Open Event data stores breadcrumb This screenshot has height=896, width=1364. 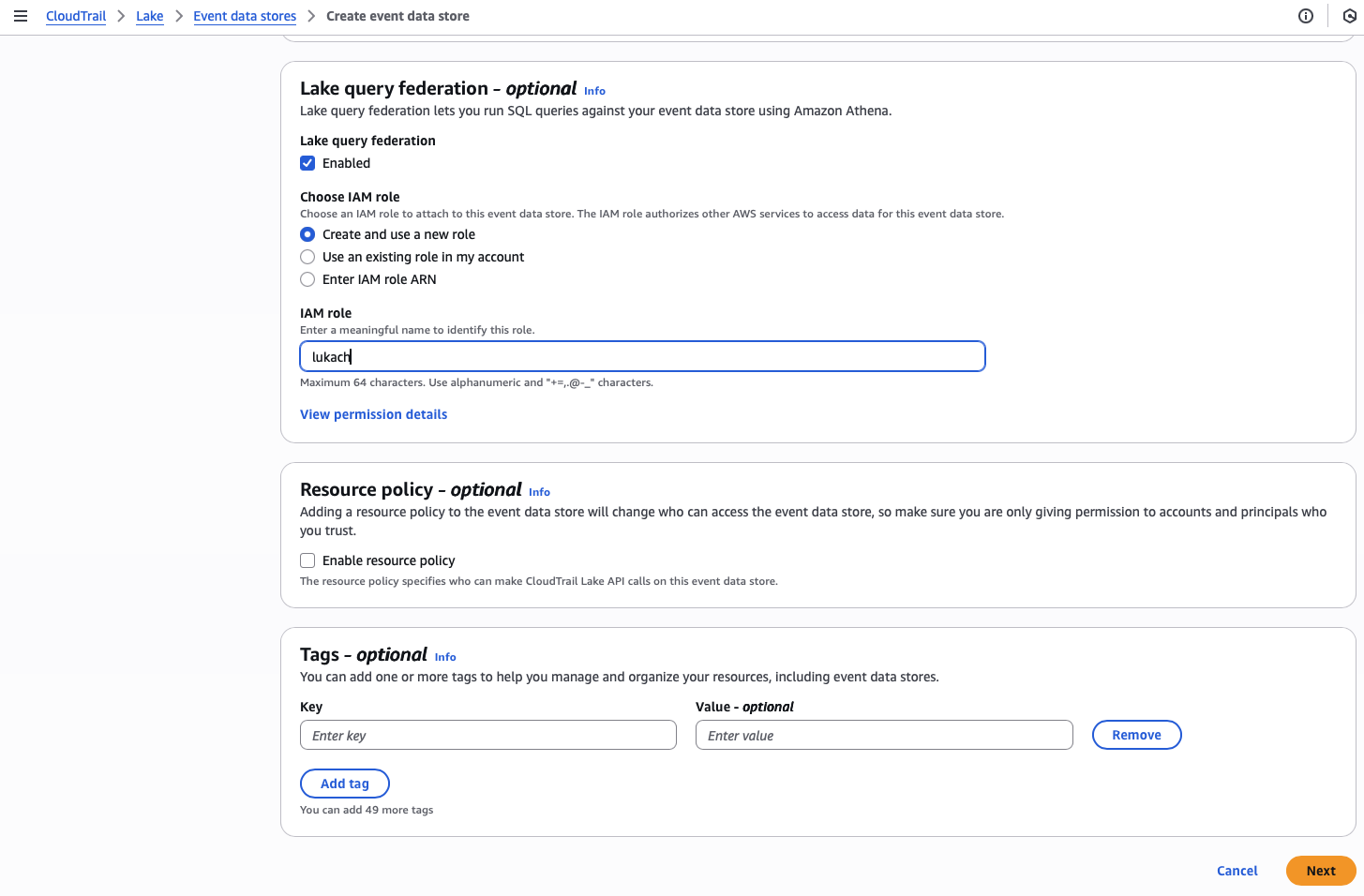pos(245,16)
